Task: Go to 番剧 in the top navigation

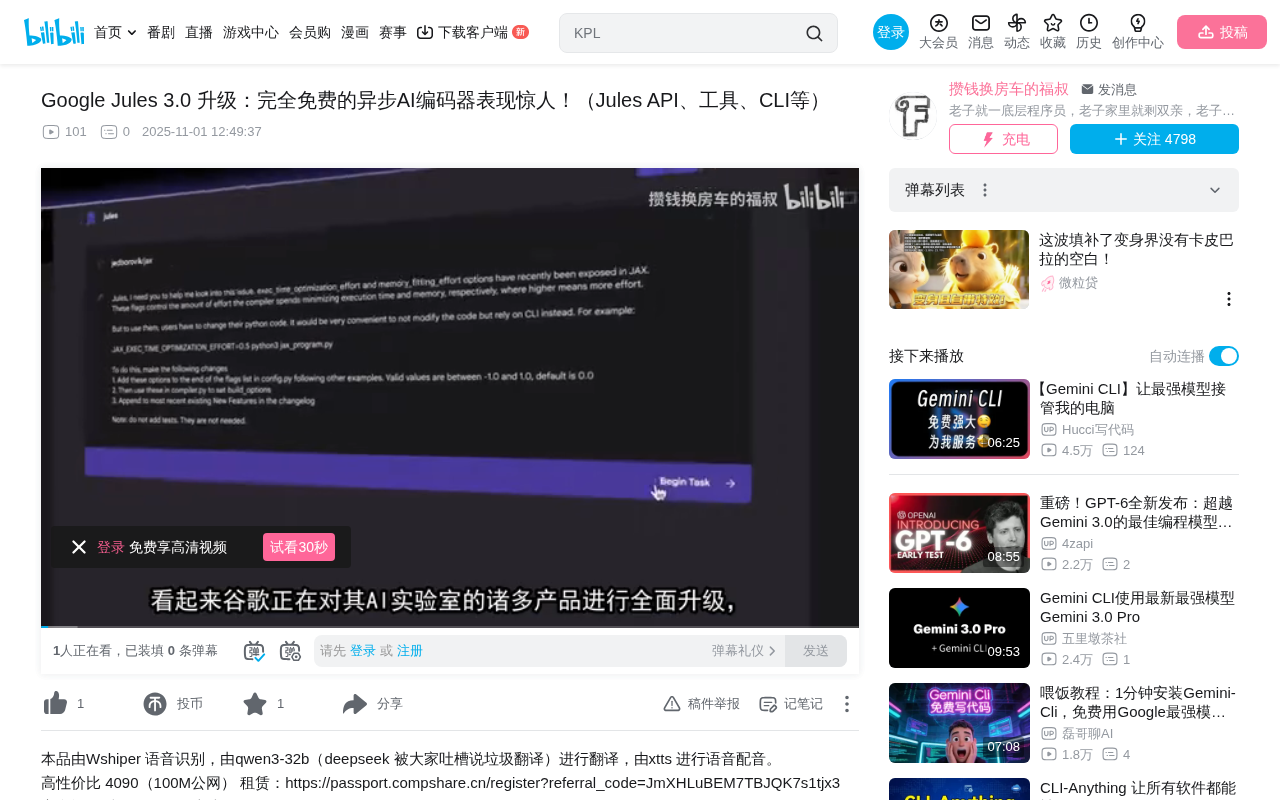Action: click(161, 32)
